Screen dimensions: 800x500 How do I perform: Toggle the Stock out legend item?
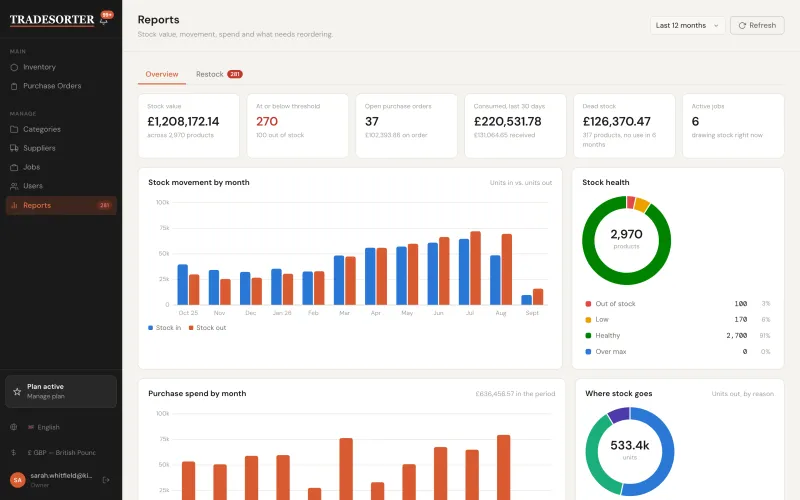(207, 328)
